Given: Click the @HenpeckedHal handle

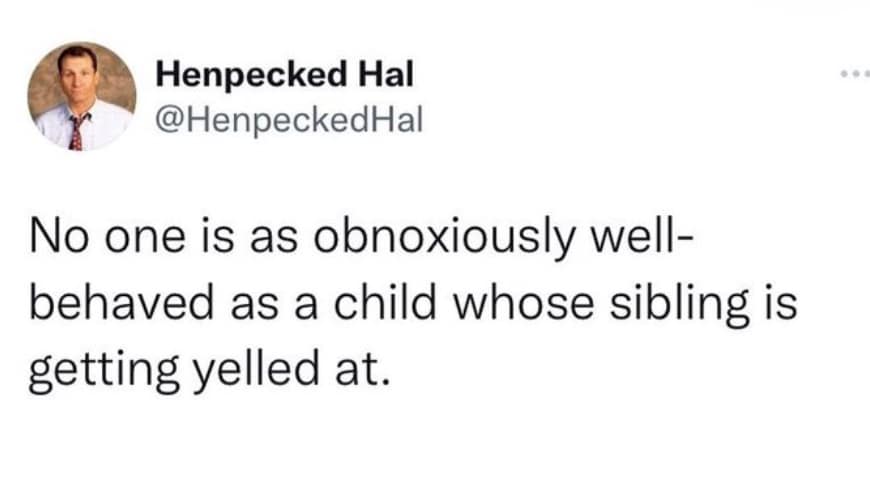Looking at the screenshot, I should tap(290, 120).
